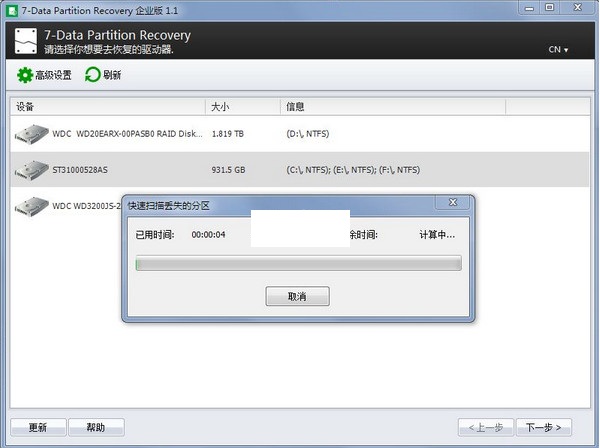Click the 刷新 refresh arrow icon
Viewport: 600px width, 448px height.
(92, 75)
